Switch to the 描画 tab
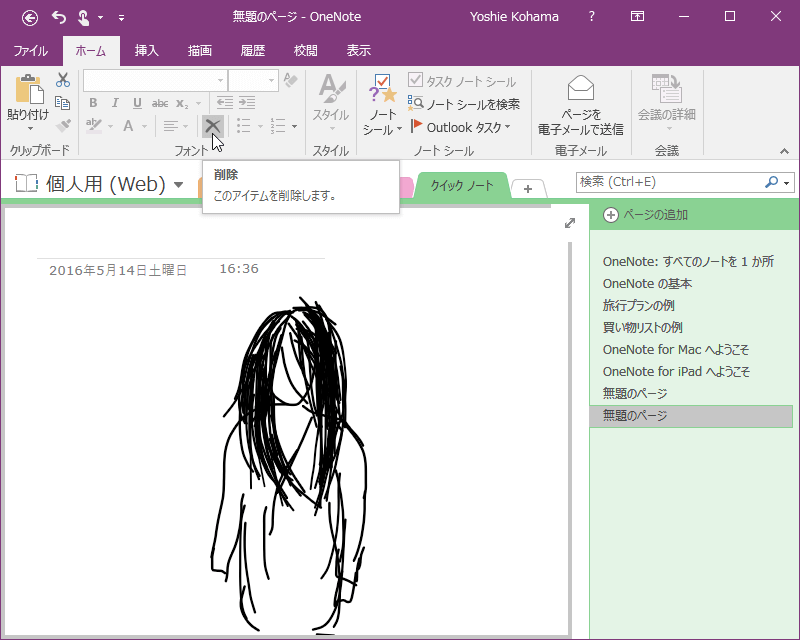 click(x=199, y=51)
